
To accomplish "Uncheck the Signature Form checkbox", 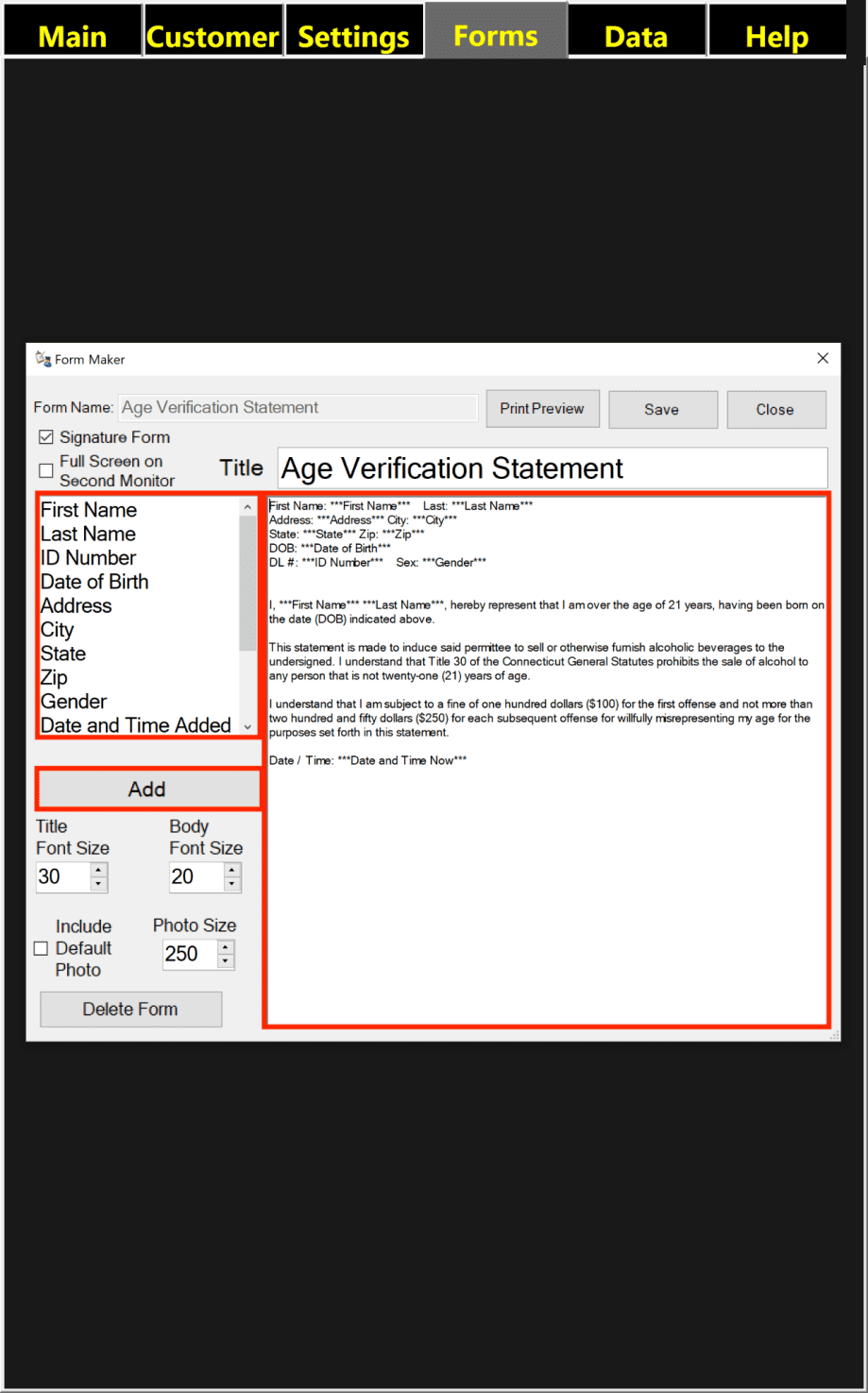I will point(45,437).
